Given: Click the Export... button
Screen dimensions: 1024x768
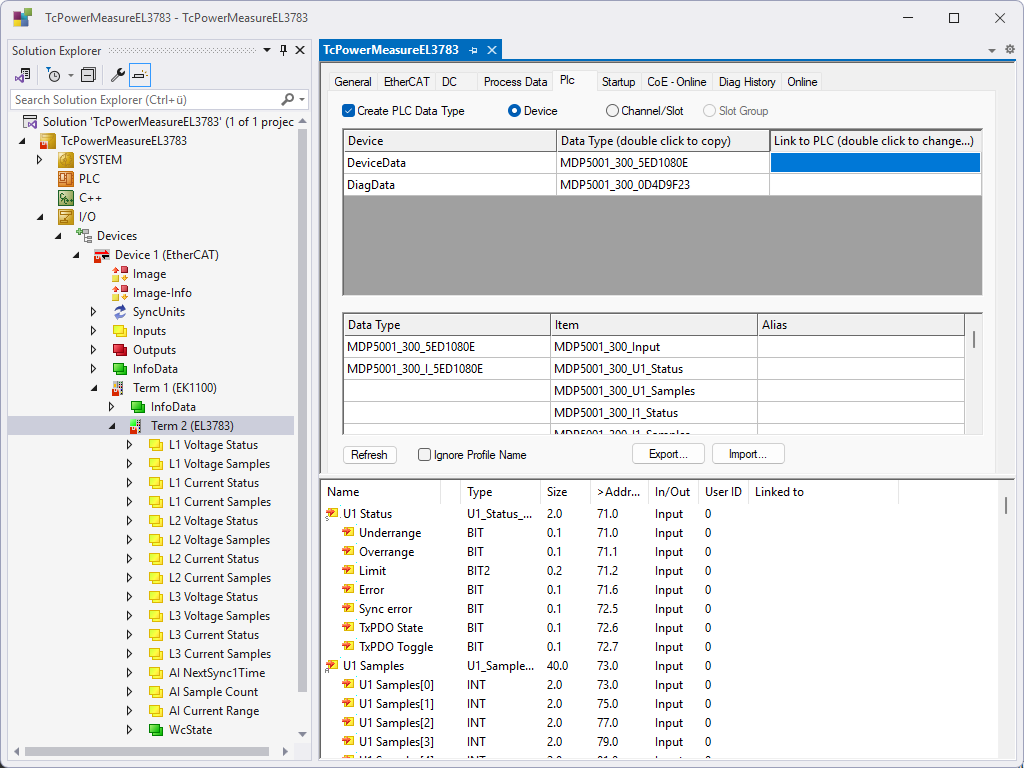Looking at the screenshot, I should point(668,454).
